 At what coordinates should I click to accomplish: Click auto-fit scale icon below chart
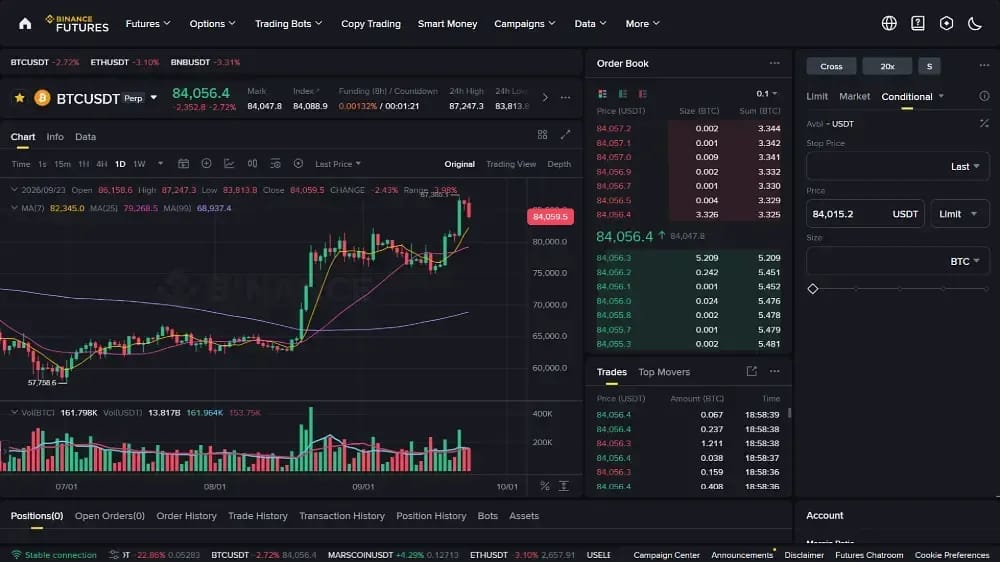[564, 486]
